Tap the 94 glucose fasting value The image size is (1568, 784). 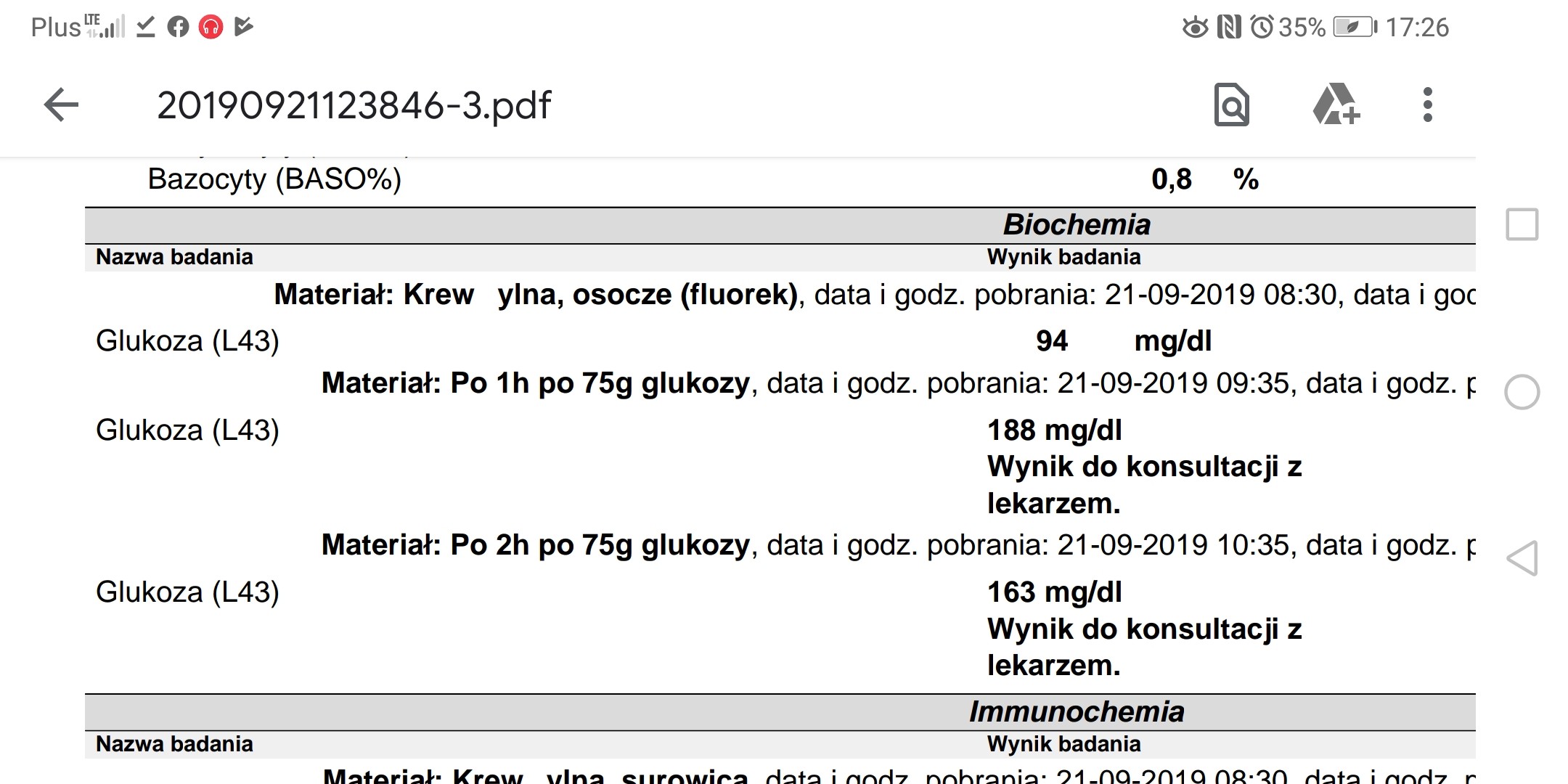tap(1051, 341)
